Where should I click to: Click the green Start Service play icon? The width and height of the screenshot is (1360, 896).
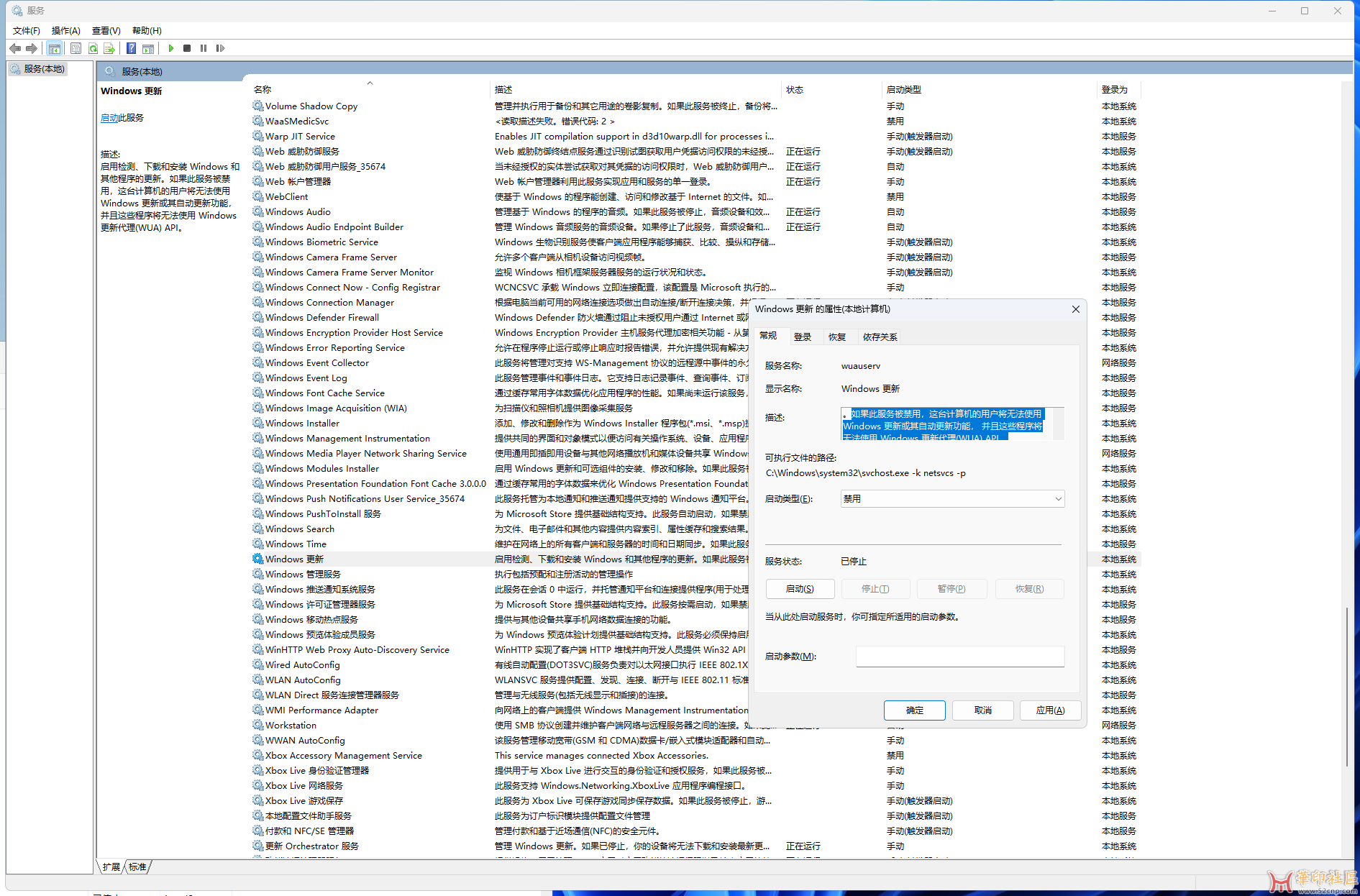point(171,48)
